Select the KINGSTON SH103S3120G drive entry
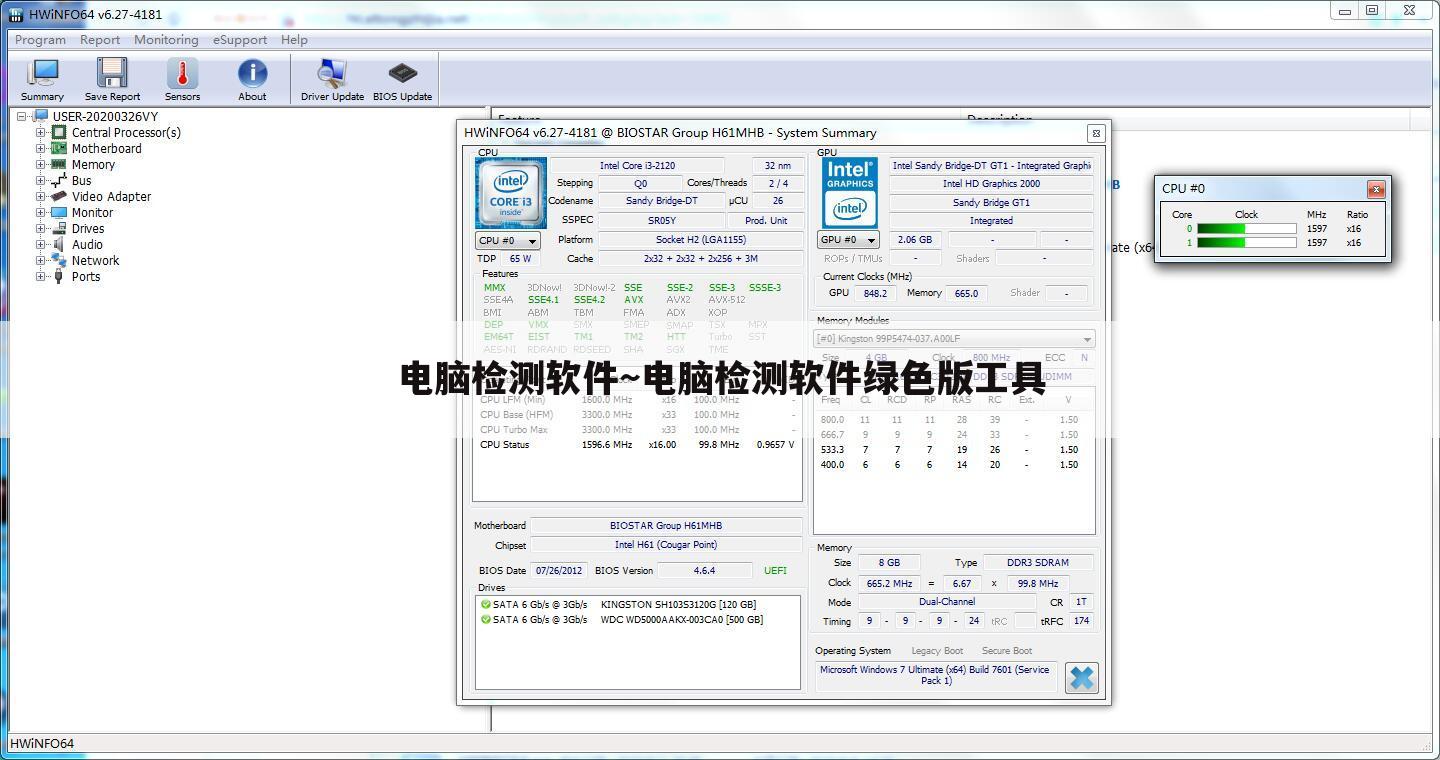This screenshot has height=760, width=1440. tap(678, 604)
